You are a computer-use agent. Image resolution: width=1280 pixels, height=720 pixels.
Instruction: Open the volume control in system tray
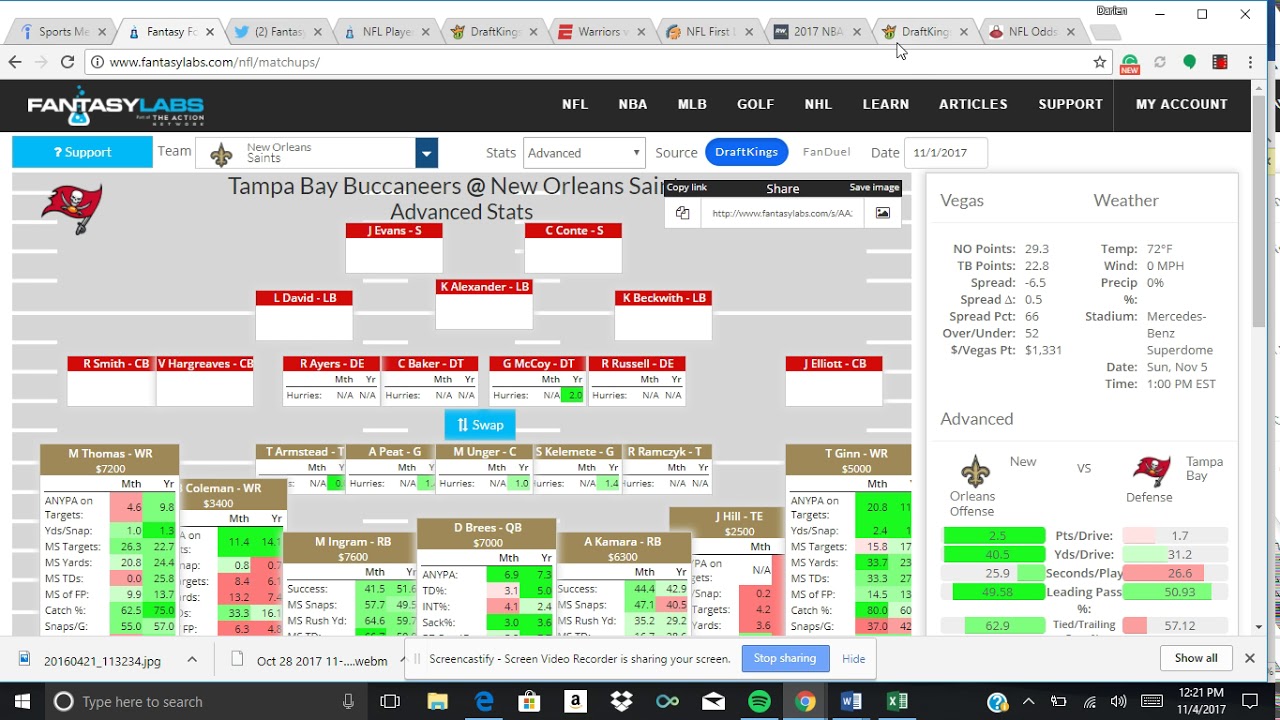pos(1118,701)
